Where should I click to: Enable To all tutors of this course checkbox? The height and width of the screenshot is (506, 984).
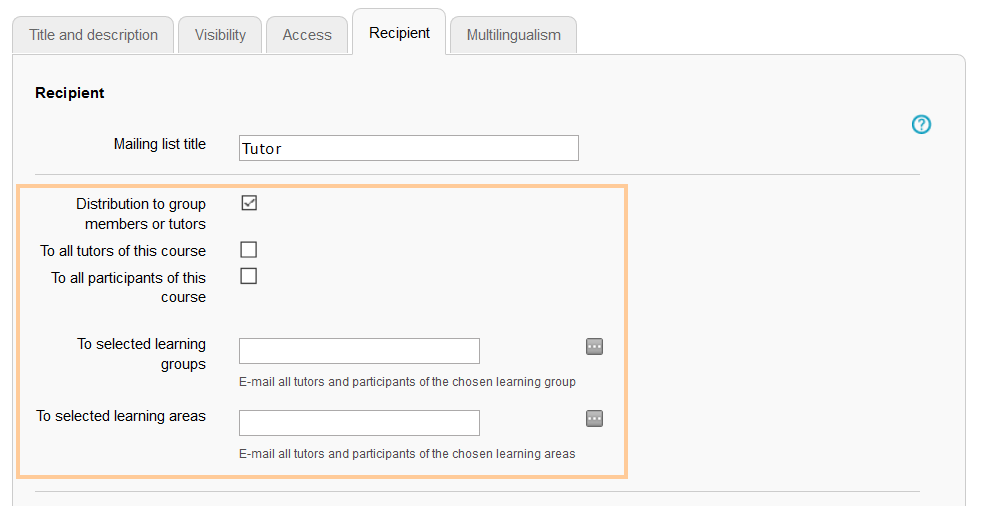[249, 250]
